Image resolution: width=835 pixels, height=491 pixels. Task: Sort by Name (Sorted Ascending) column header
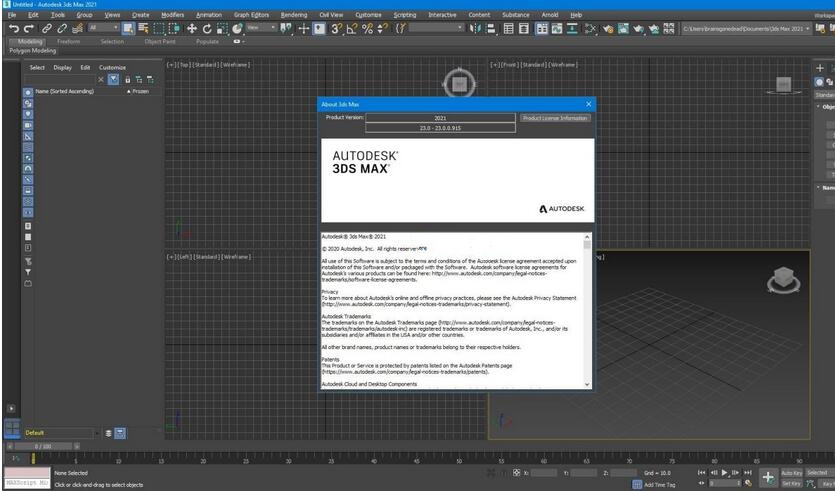[x=64, y=91]
